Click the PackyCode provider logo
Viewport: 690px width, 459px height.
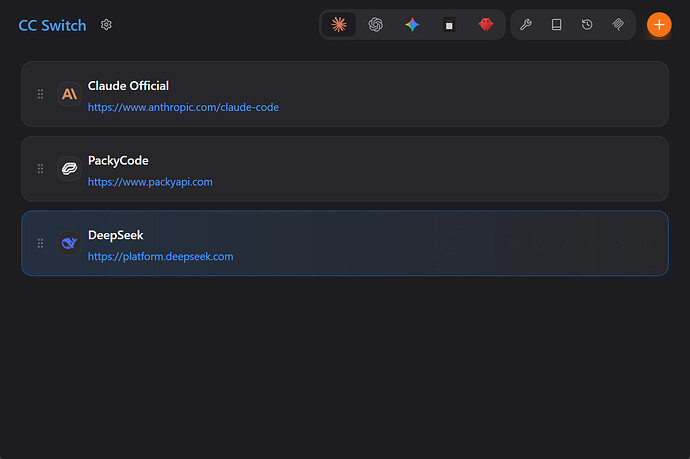point(70,169)
